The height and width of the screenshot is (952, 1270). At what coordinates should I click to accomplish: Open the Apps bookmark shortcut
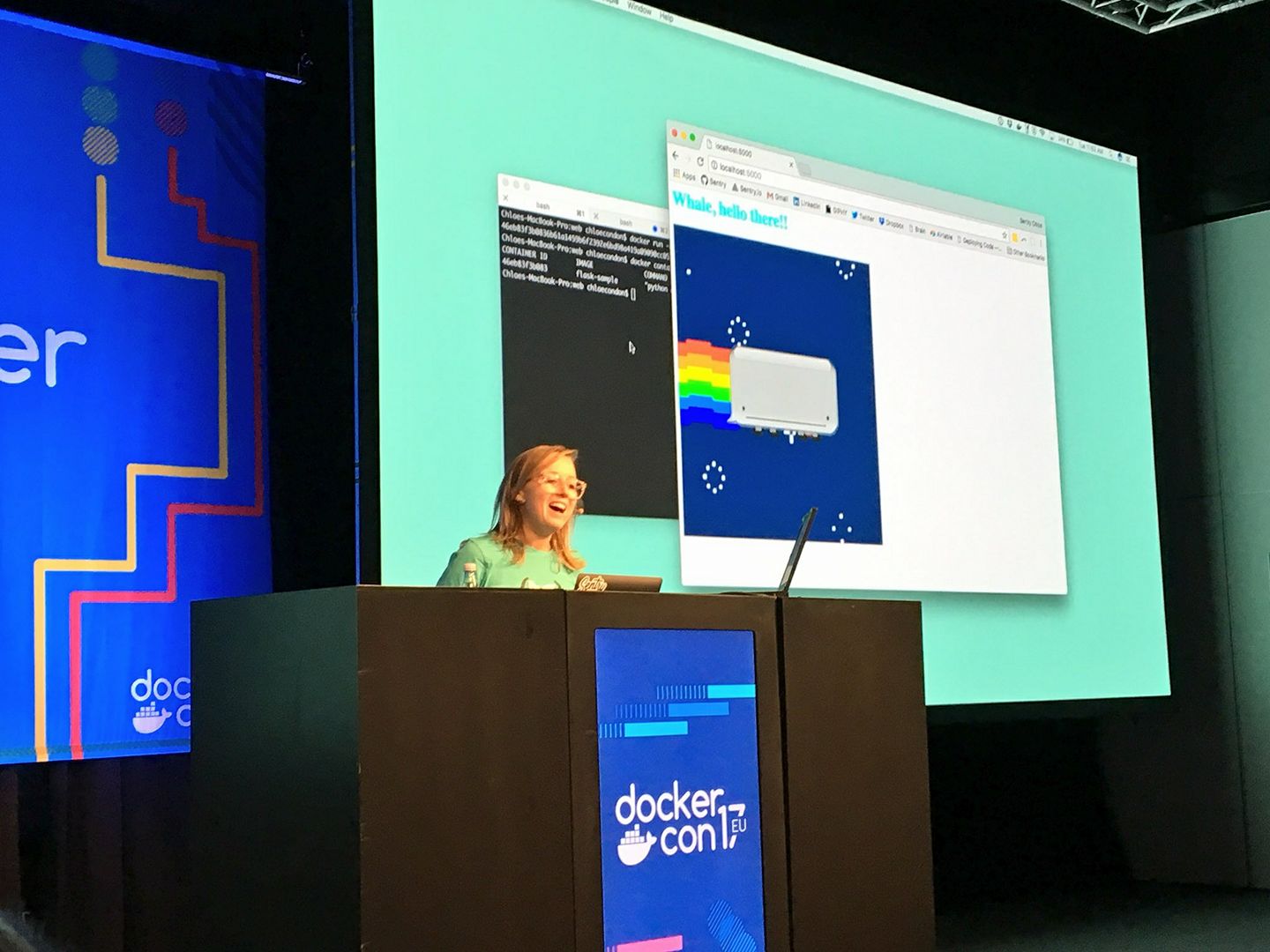(684, 175)
